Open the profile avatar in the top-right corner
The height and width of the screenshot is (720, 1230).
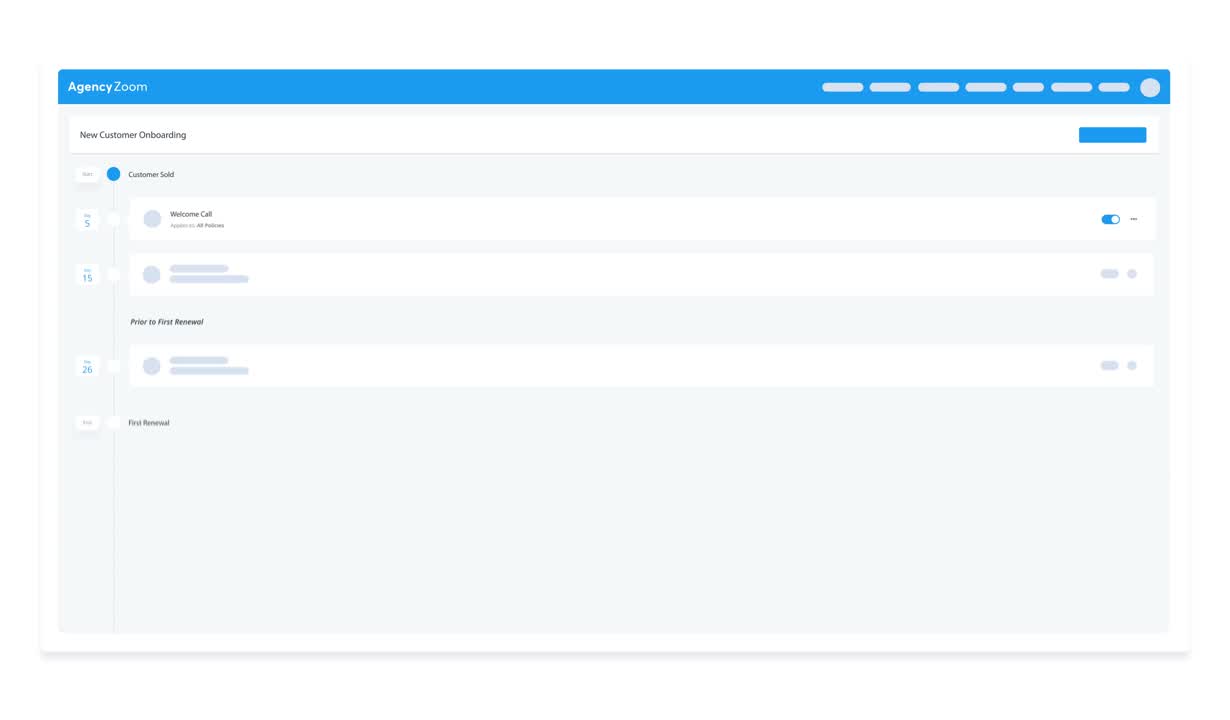pyautogui.click(x=1150, y=87)
